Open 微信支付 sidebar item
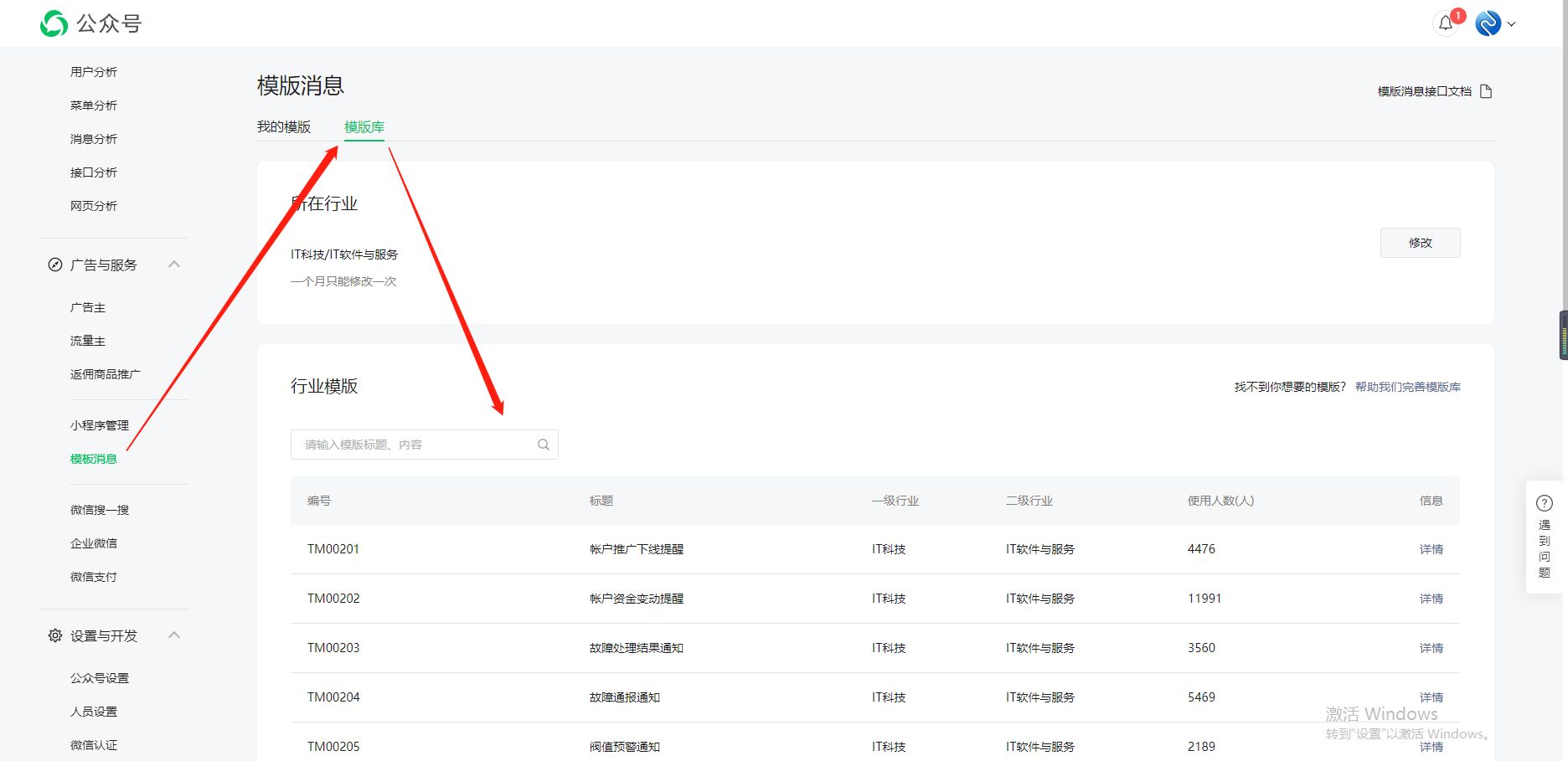 click(94, 577)
